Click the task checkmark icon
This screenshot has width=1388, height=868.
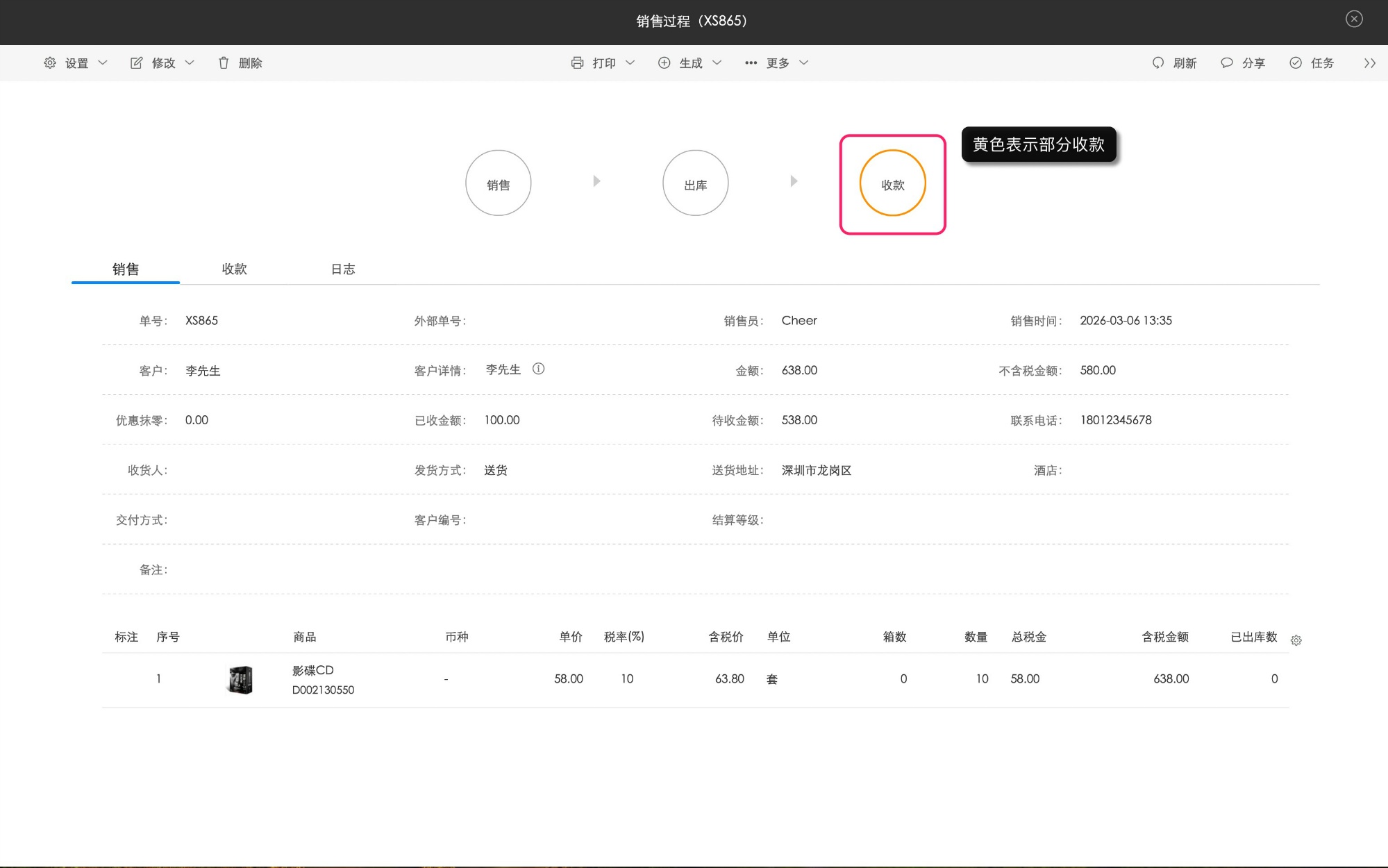tap(1296, 62)
